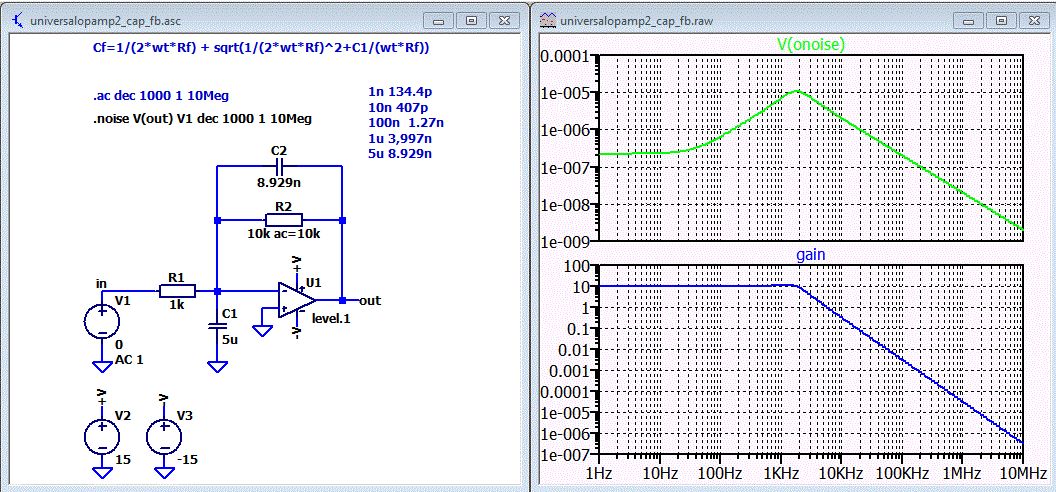
Task: Click the gain trace label
Action: click(x=810, y=255)
